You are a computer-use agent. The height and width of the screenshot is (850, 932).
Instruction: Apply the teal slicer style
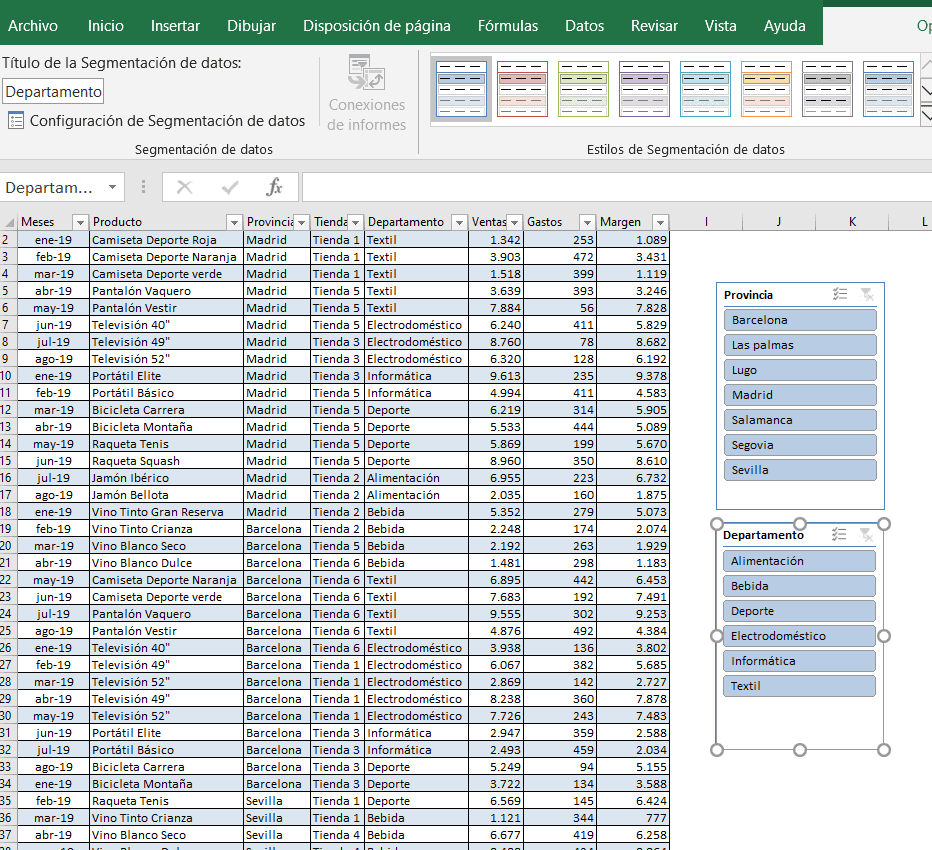(706, 89)
